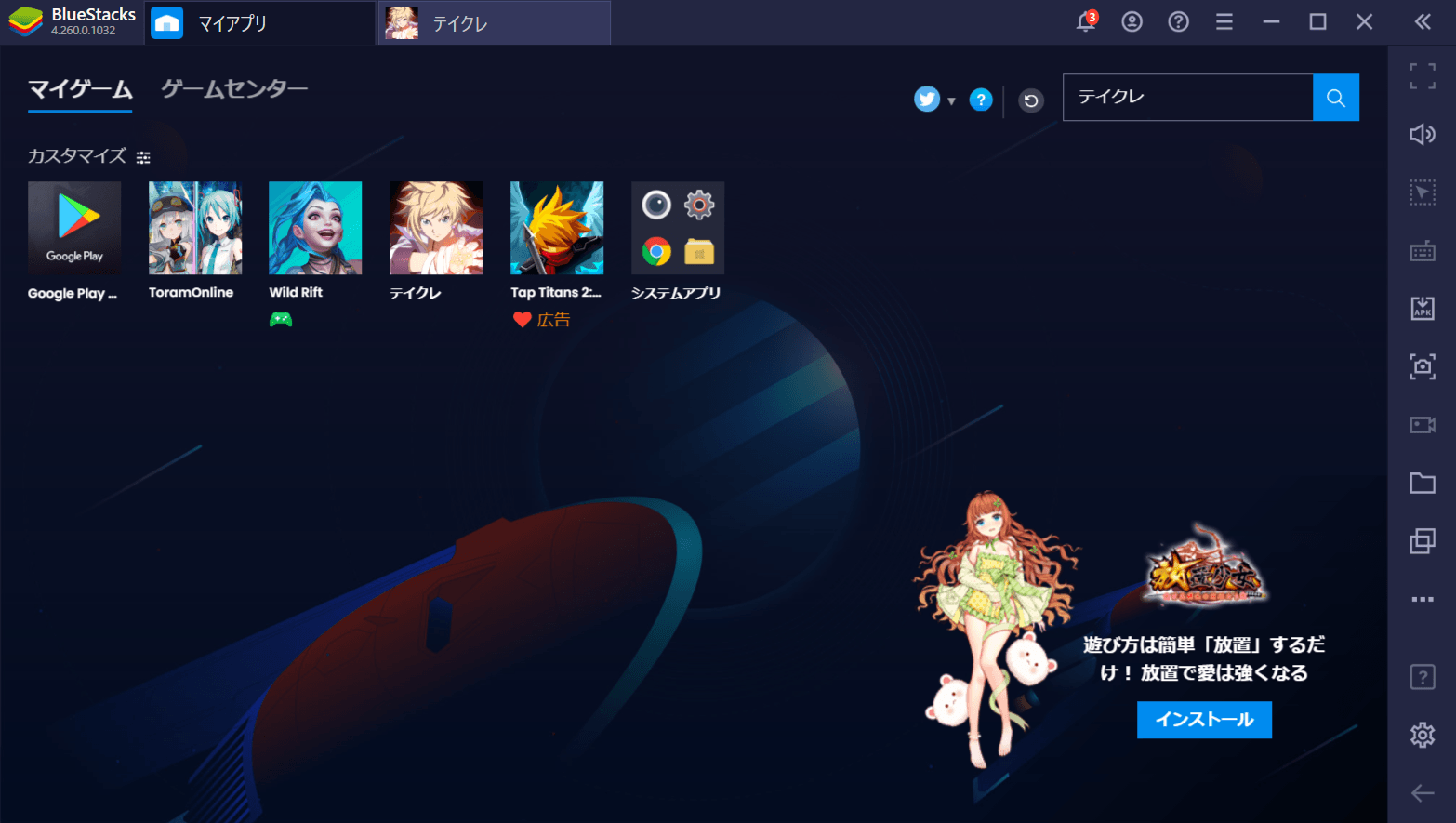This screenshot has height=823, width=1456.
Task: Click the Twitter bird icon
Action: pos(927,99)
